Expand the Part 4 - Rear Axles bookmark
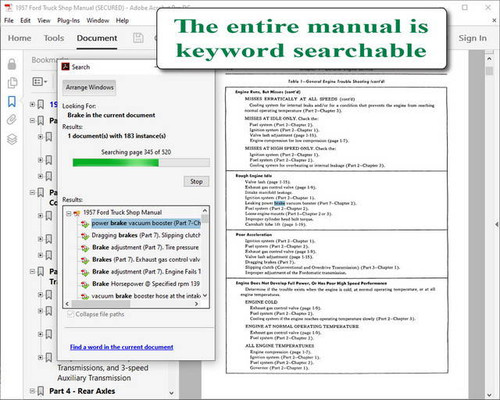 coord(32,391)
